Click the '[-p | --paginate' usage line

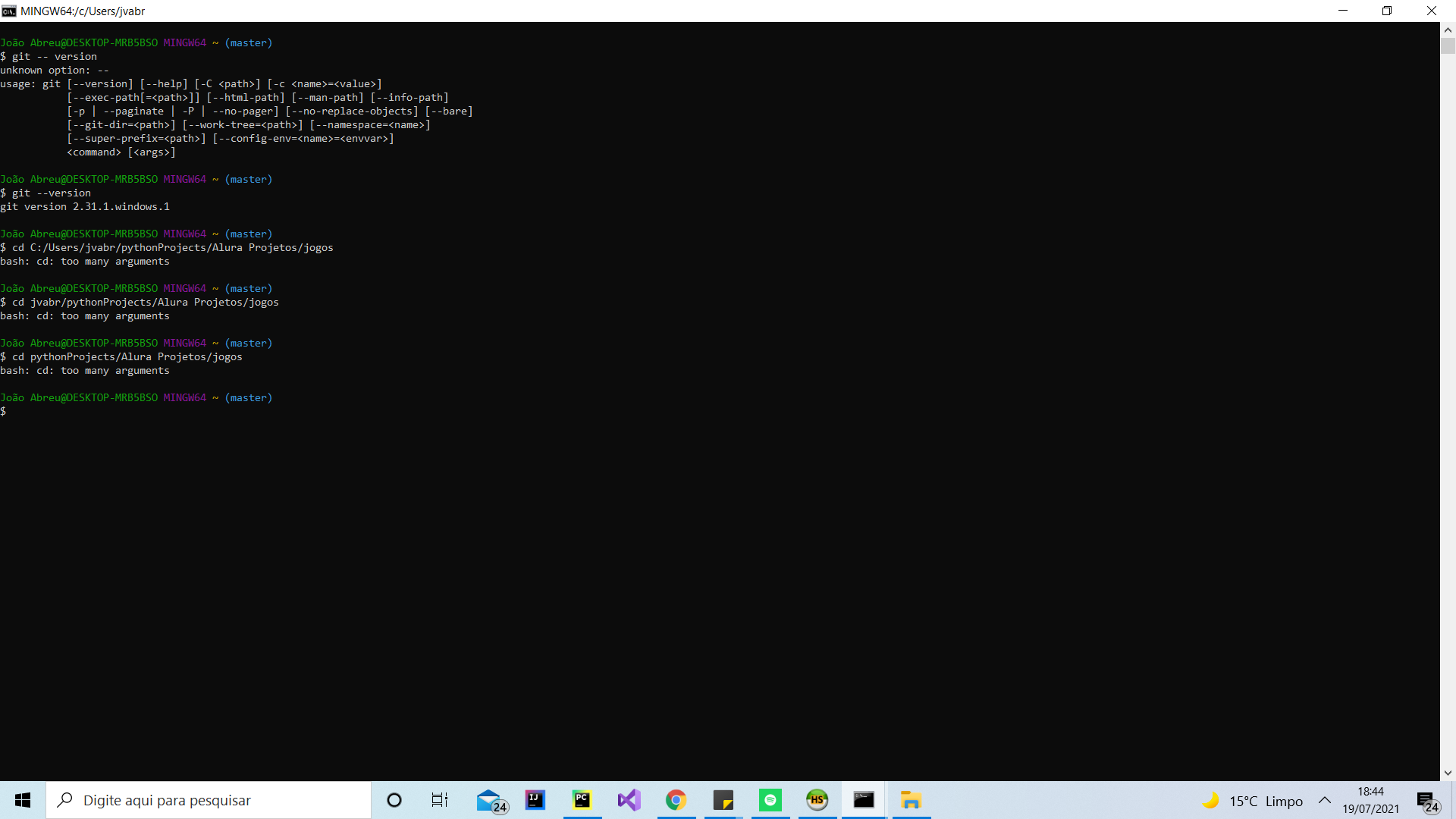tap(270, 111)
